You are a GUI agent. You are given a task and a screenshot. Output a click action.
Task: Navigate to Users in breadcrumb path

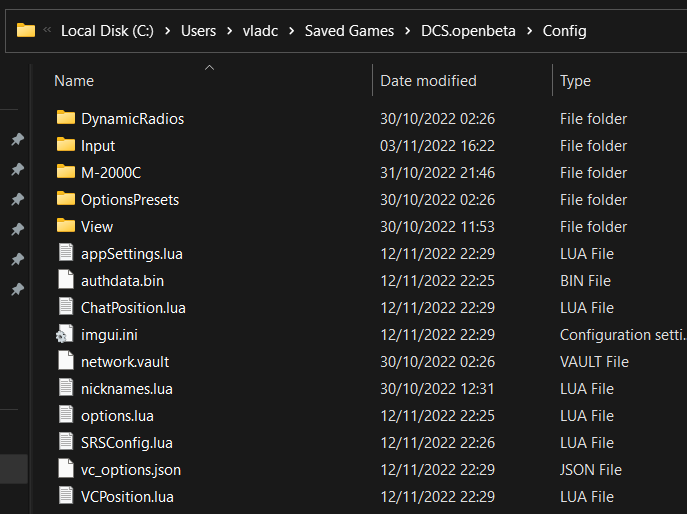pyautogui.click(x=198, y=31)
